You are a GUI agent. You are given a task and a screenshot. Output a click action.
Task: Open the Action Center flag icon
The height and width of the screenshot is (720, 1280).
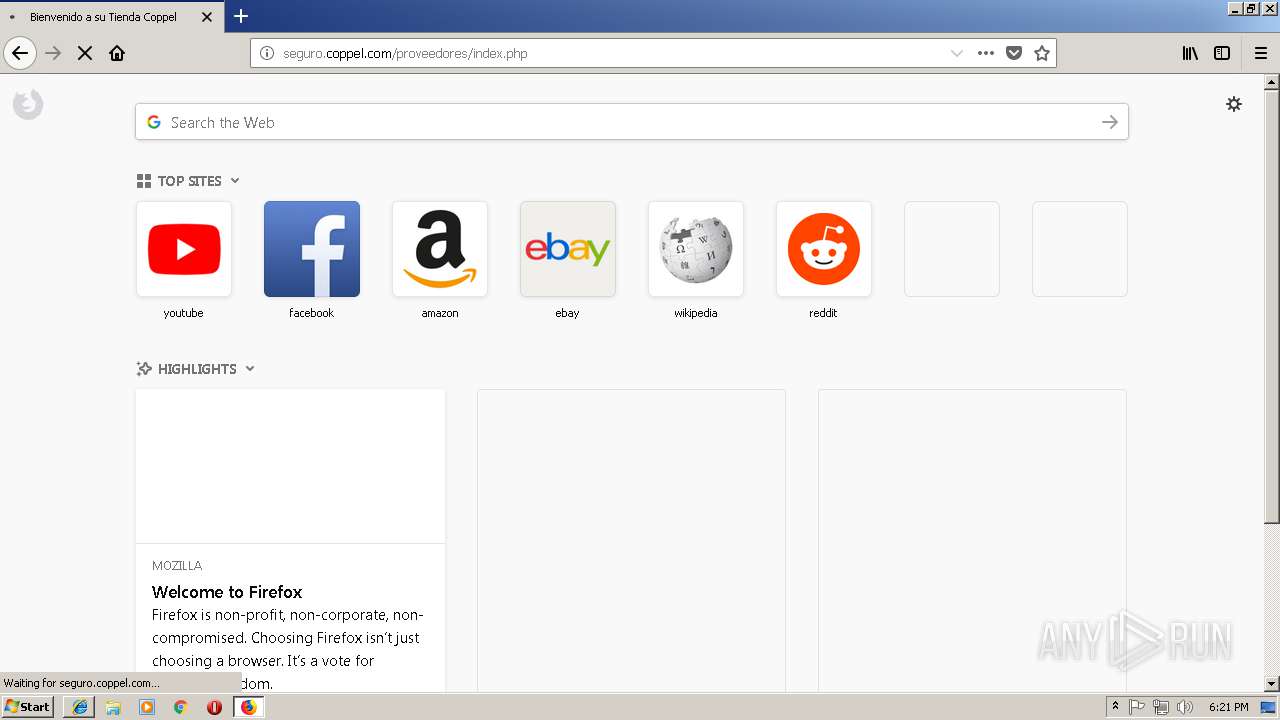pos(1137,707)
